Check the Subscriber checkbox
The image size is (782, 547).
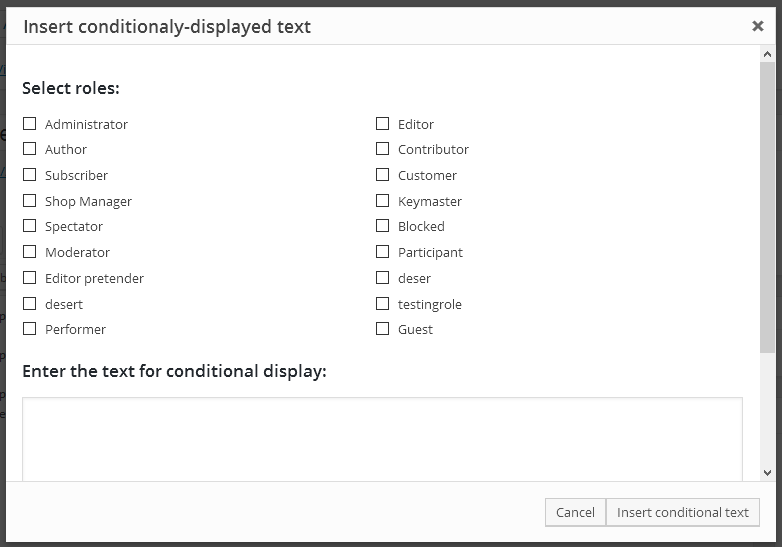30,175
